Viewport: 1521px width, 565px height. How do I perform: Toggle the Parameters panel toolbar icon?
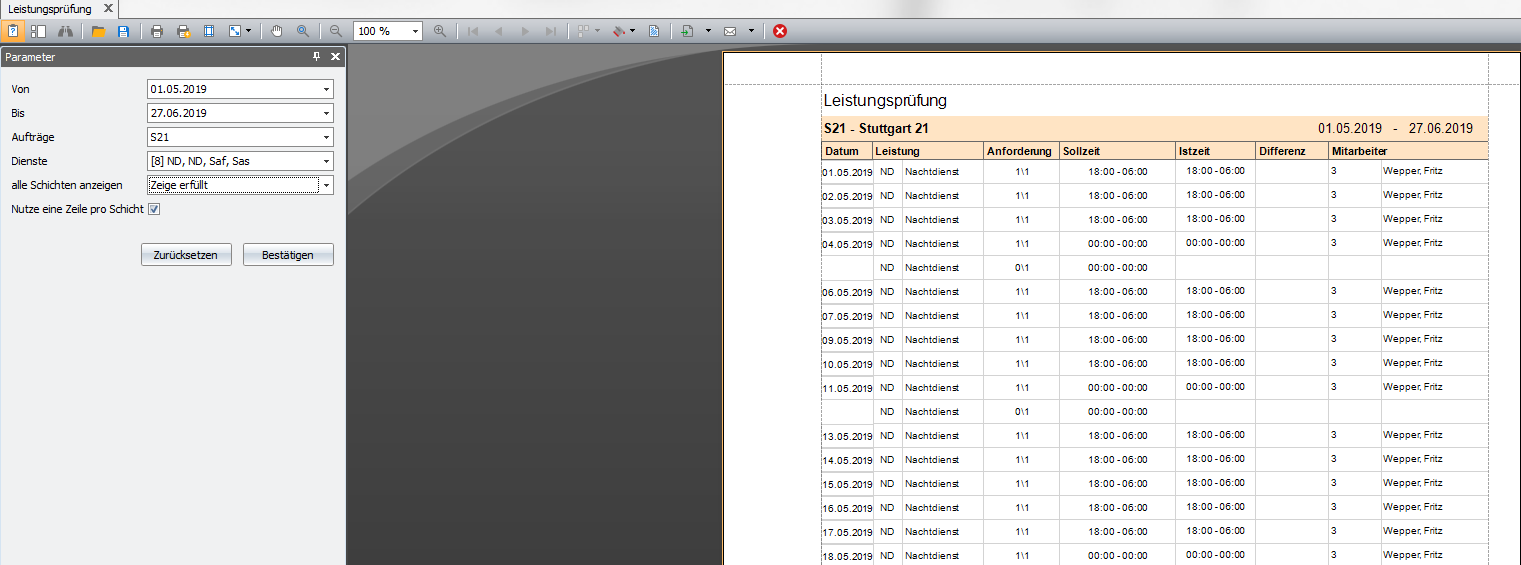coord(13,31)
